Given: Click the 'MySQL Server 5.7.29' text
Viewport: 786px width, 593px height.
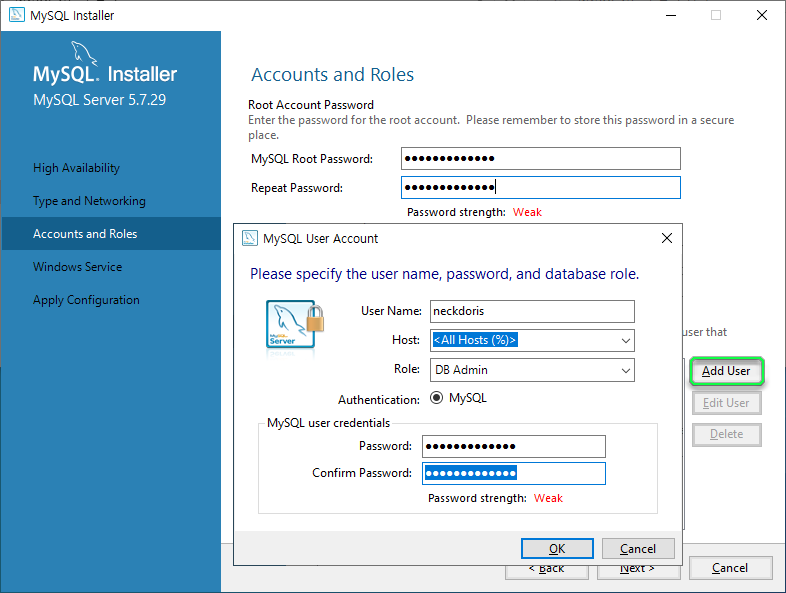Looking at the screenshot, I should 99,100.
